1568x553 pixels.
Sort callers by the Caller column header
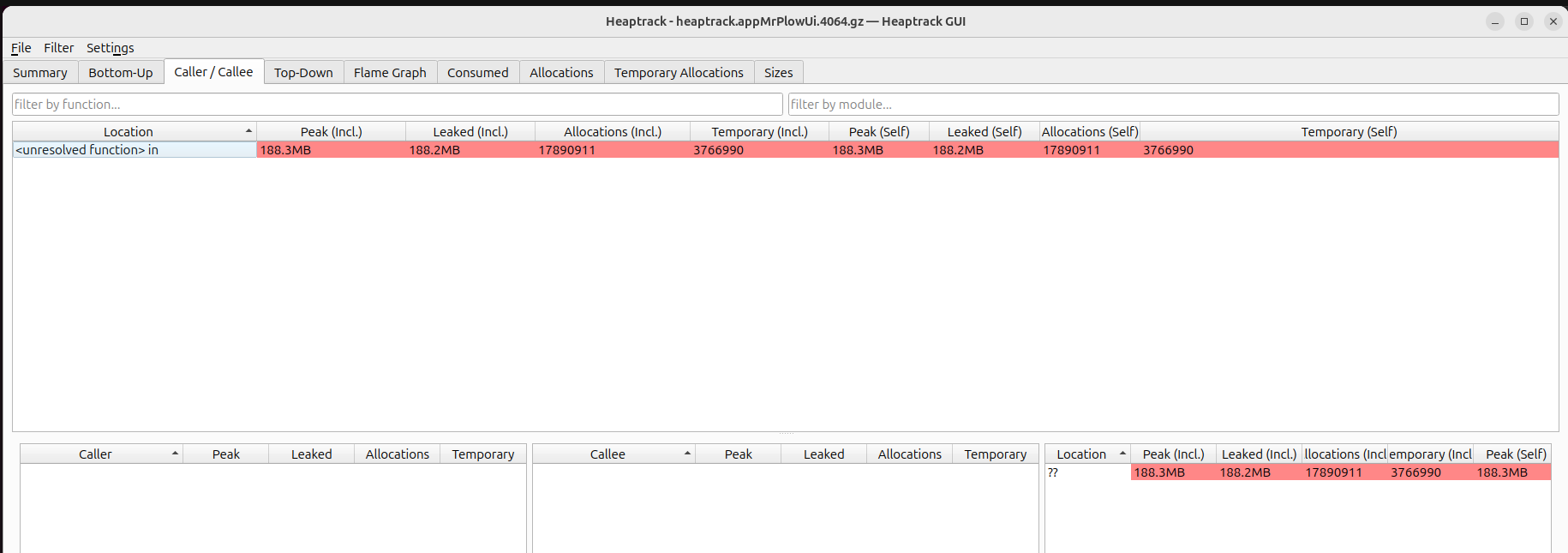click(95, 454)
